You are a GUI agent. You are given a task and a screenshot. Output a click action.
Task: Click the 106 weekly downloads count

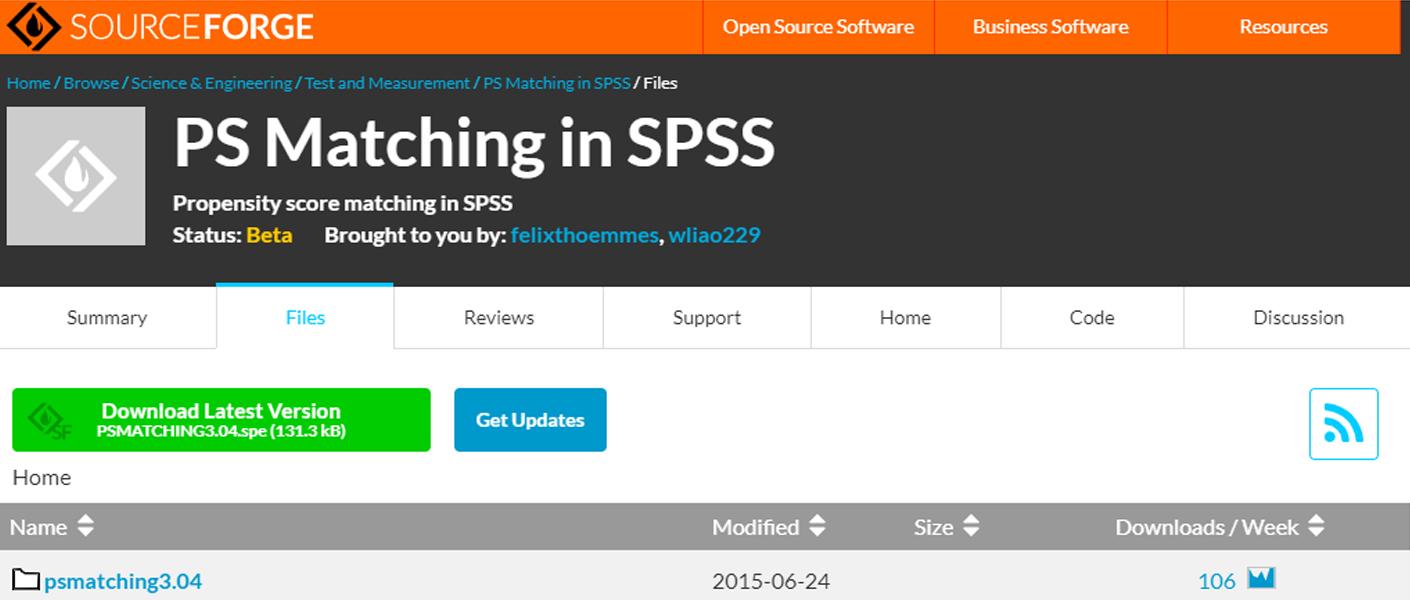point(1217,581)
